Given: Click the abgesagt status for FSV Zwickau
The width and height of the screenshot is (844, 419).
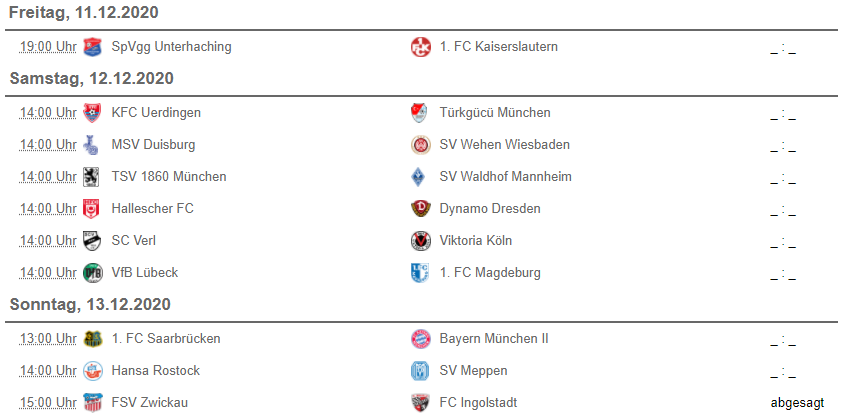Looking at the screenshot, I should pos(797,403).
